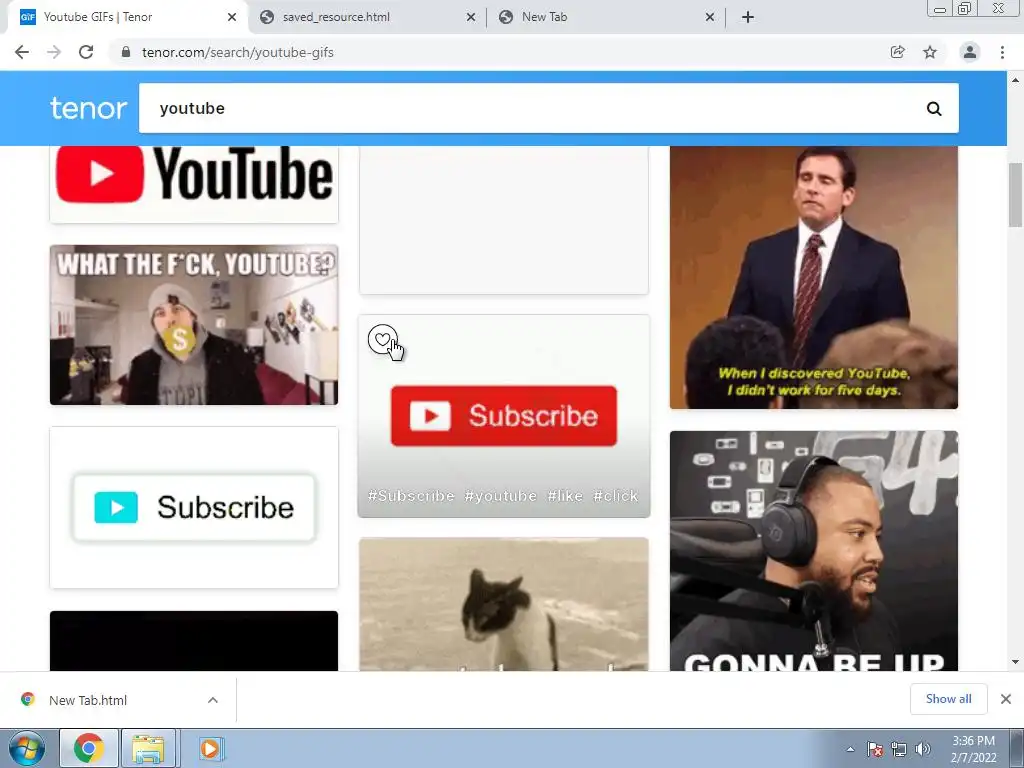Open the black GIF tile under the teal Subscribe GIF
1024x768 pixels.
[194, 641]
